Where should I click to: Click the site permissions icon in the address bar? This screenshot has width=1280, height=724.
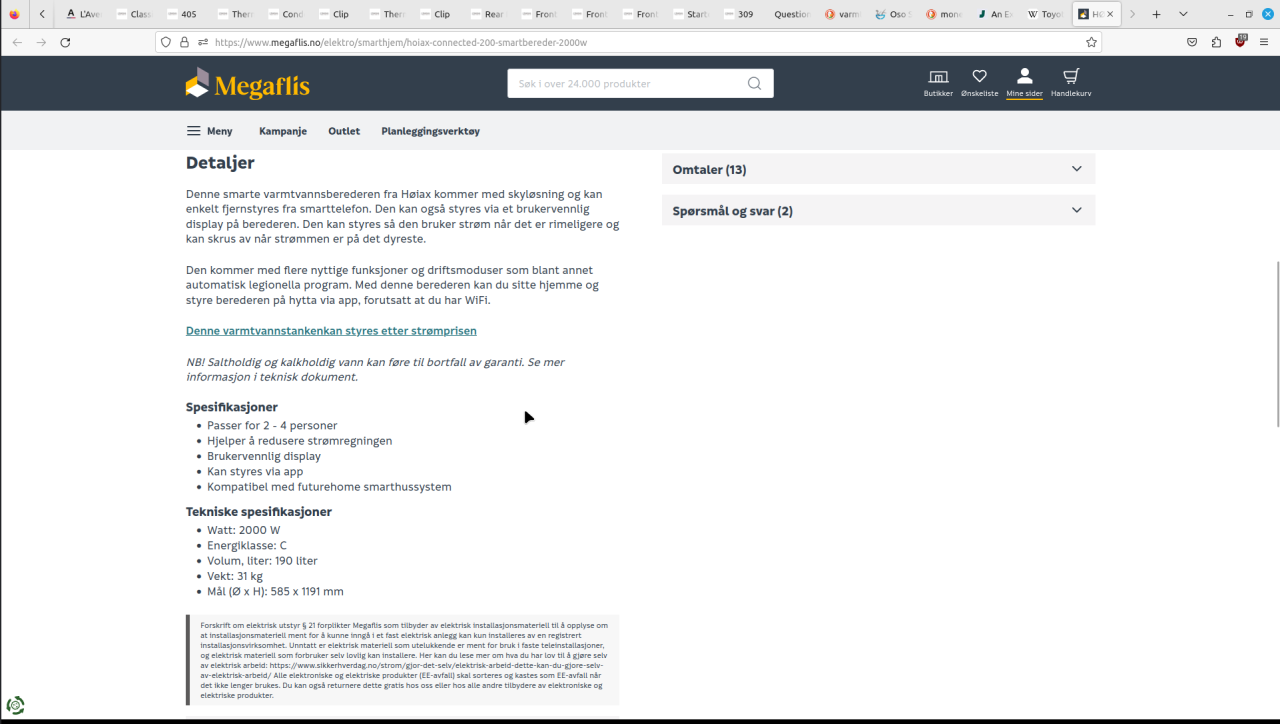[x=203, y=42]
